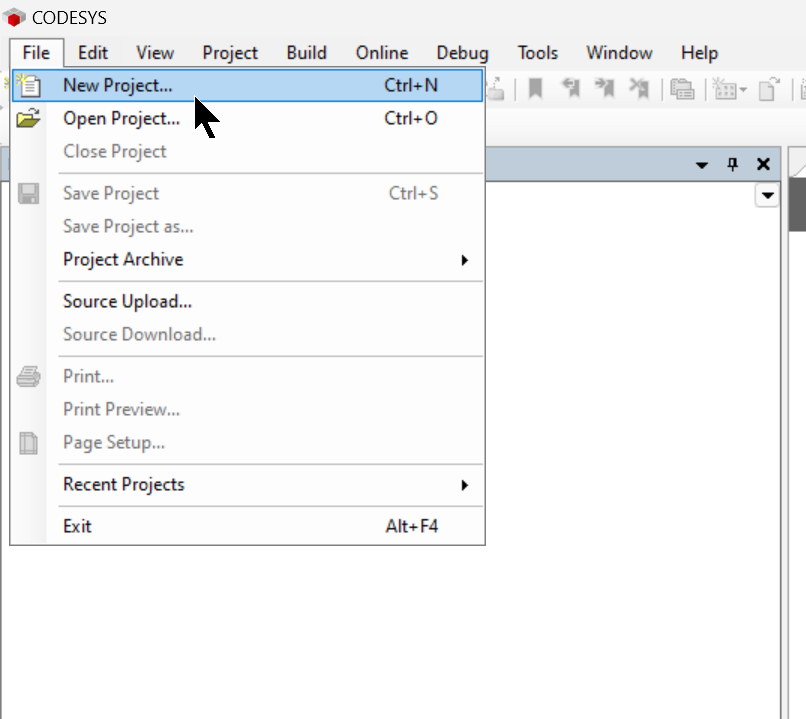Image resolution: width=806 pixels, height=719 pixels.
Task: Open the add object dropdown arrow
Action: (743, 90)
